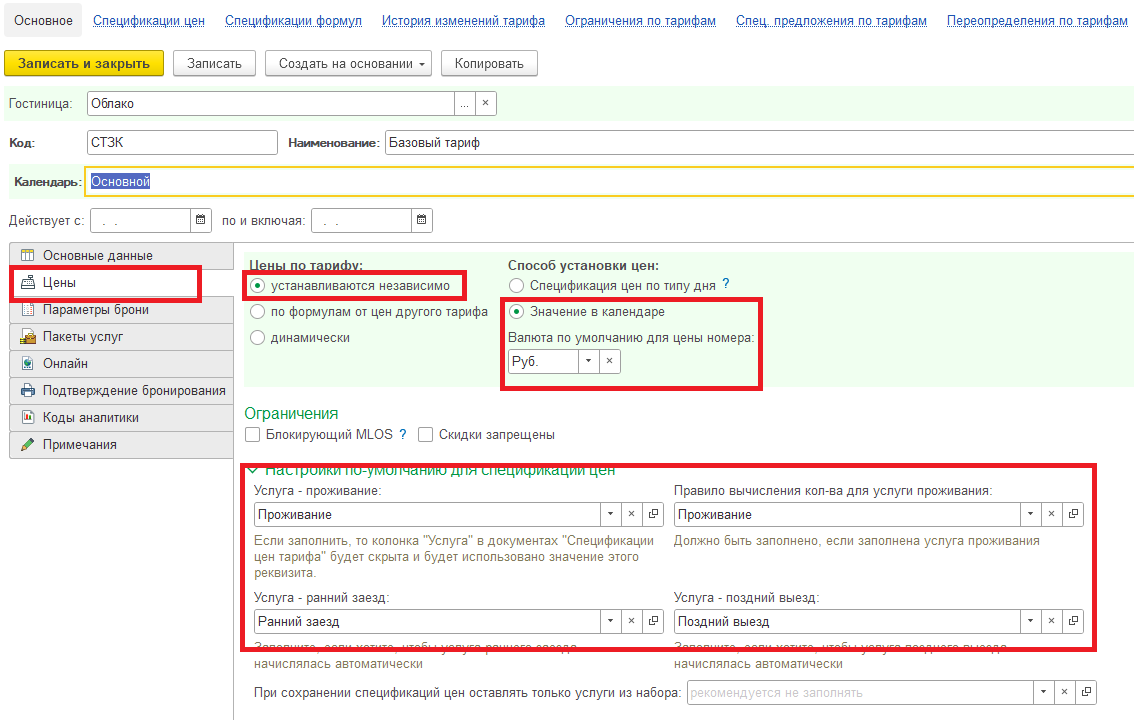Open the Цены section
This screenshot has height=720, width=1134.
[106, 283]
